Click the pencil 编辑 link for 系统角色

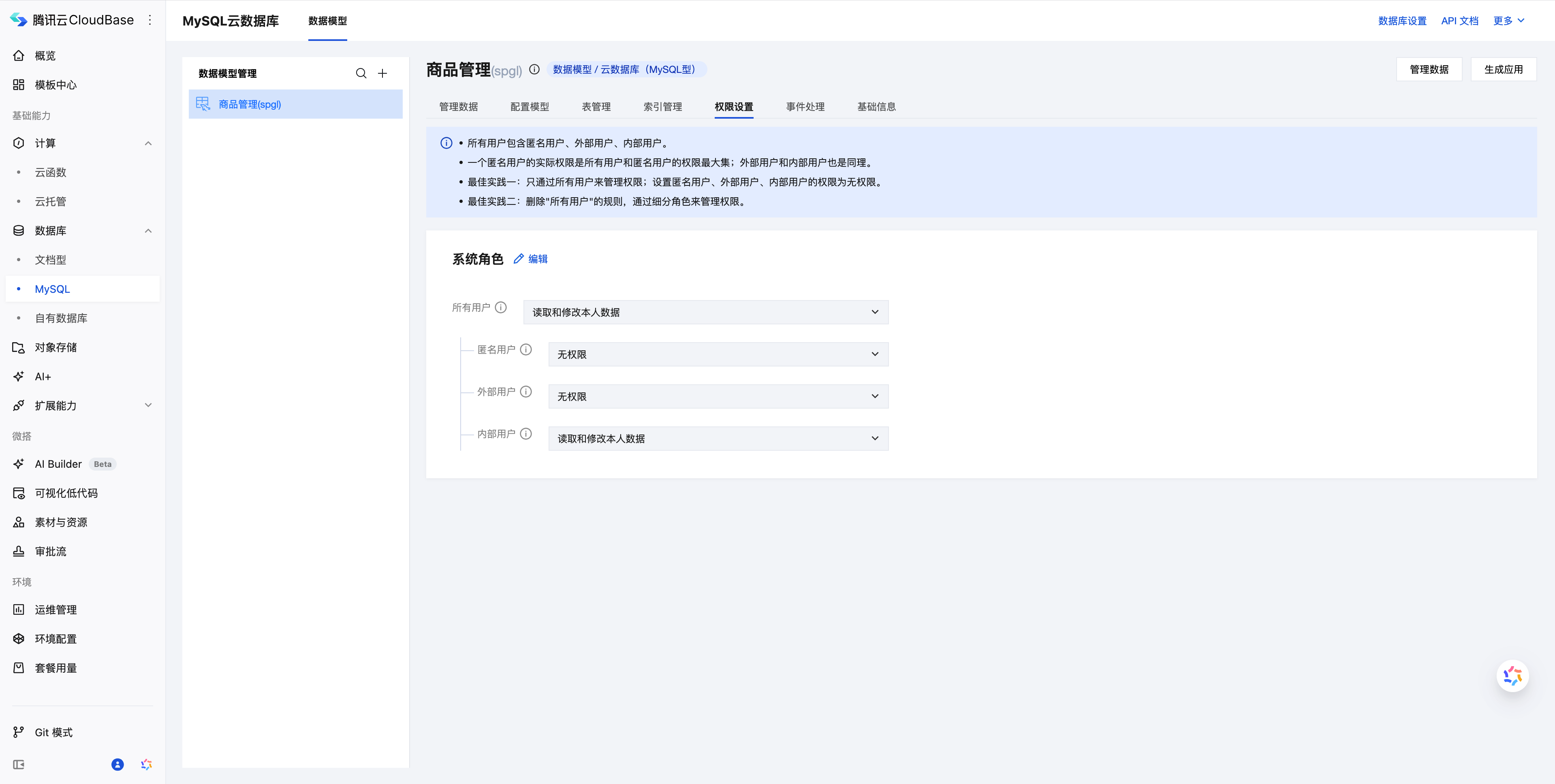(531, 259)
